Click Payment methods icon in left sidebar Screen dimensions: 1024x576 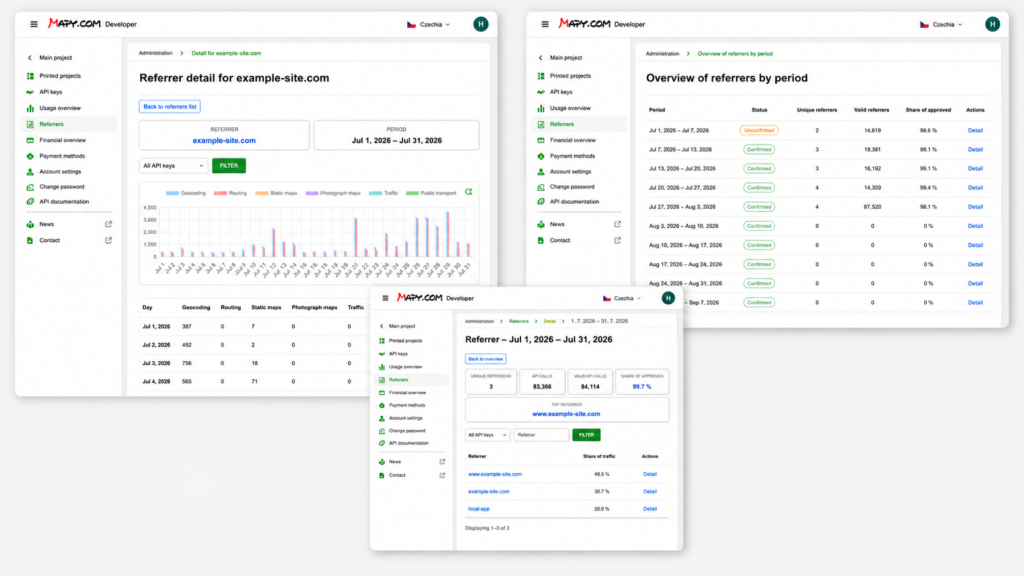(x=30, y=156)
